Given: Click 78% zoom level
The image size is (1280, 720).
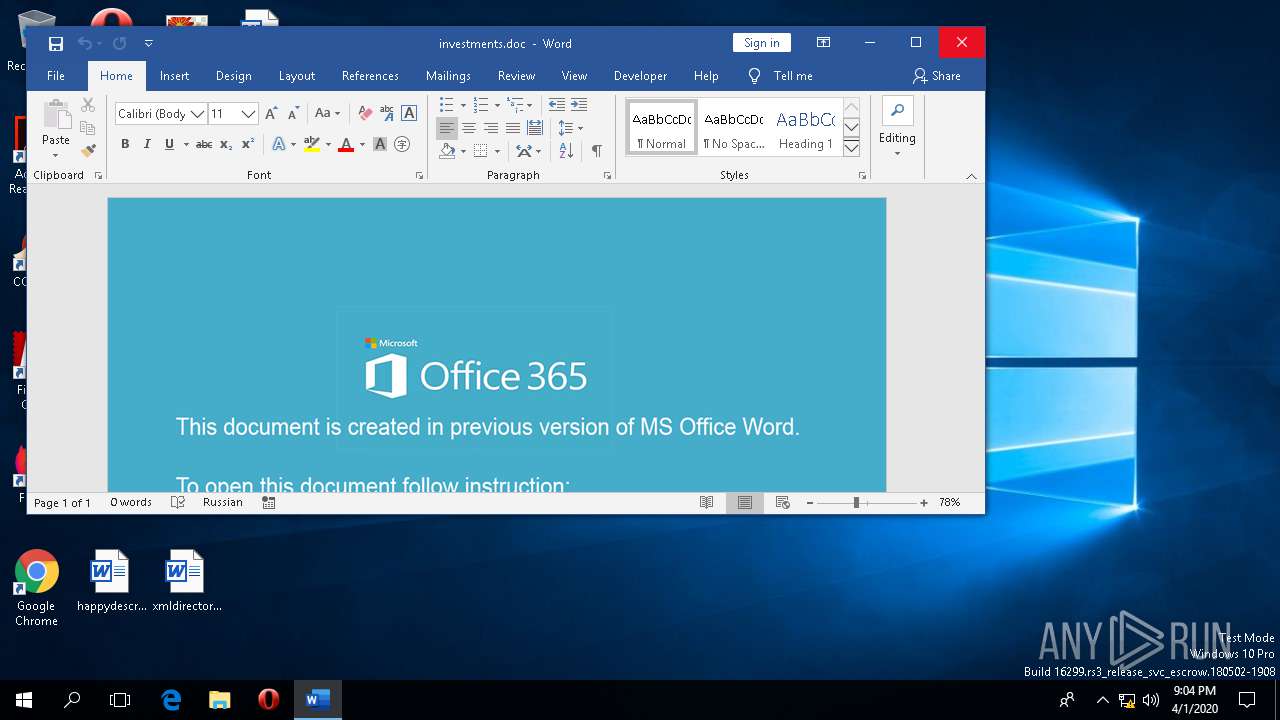Looking at the screenshot, I should 949,503.
